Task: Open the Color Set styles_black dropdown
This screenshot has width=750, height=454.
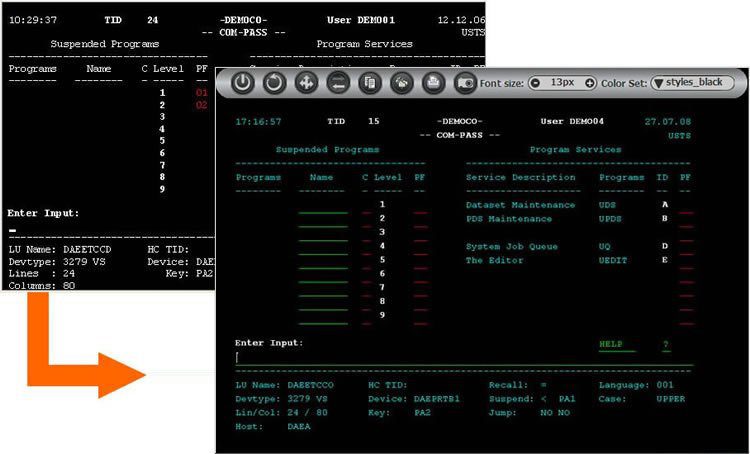Action: (693, 83)
